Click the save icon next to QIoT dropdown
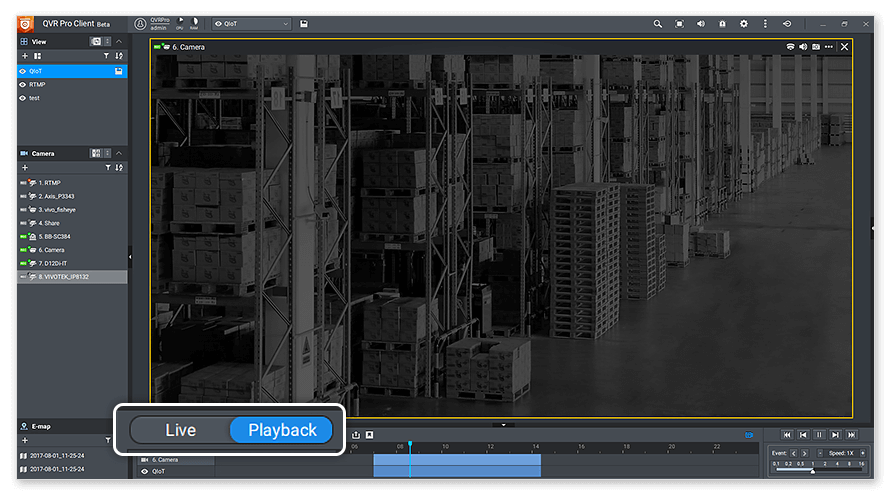Viewport: 890px width, 495px height. click(x=304, y=23)
